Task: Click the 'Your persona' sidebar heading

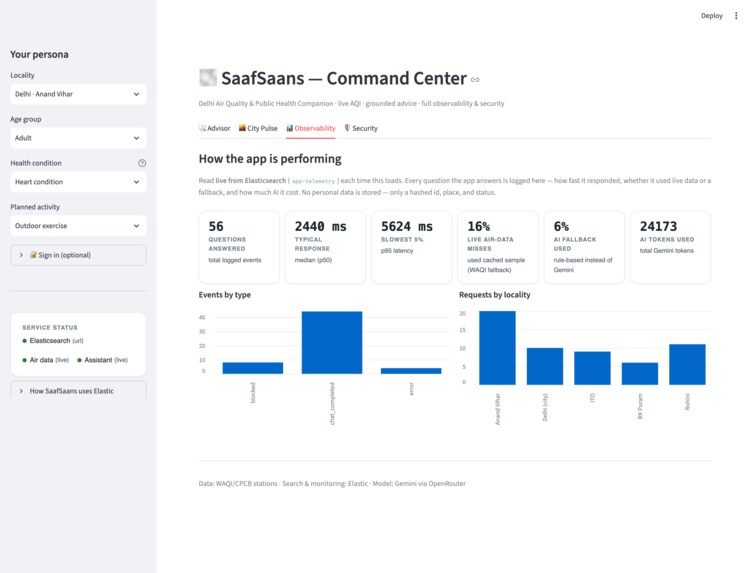Action: [39, 55]
